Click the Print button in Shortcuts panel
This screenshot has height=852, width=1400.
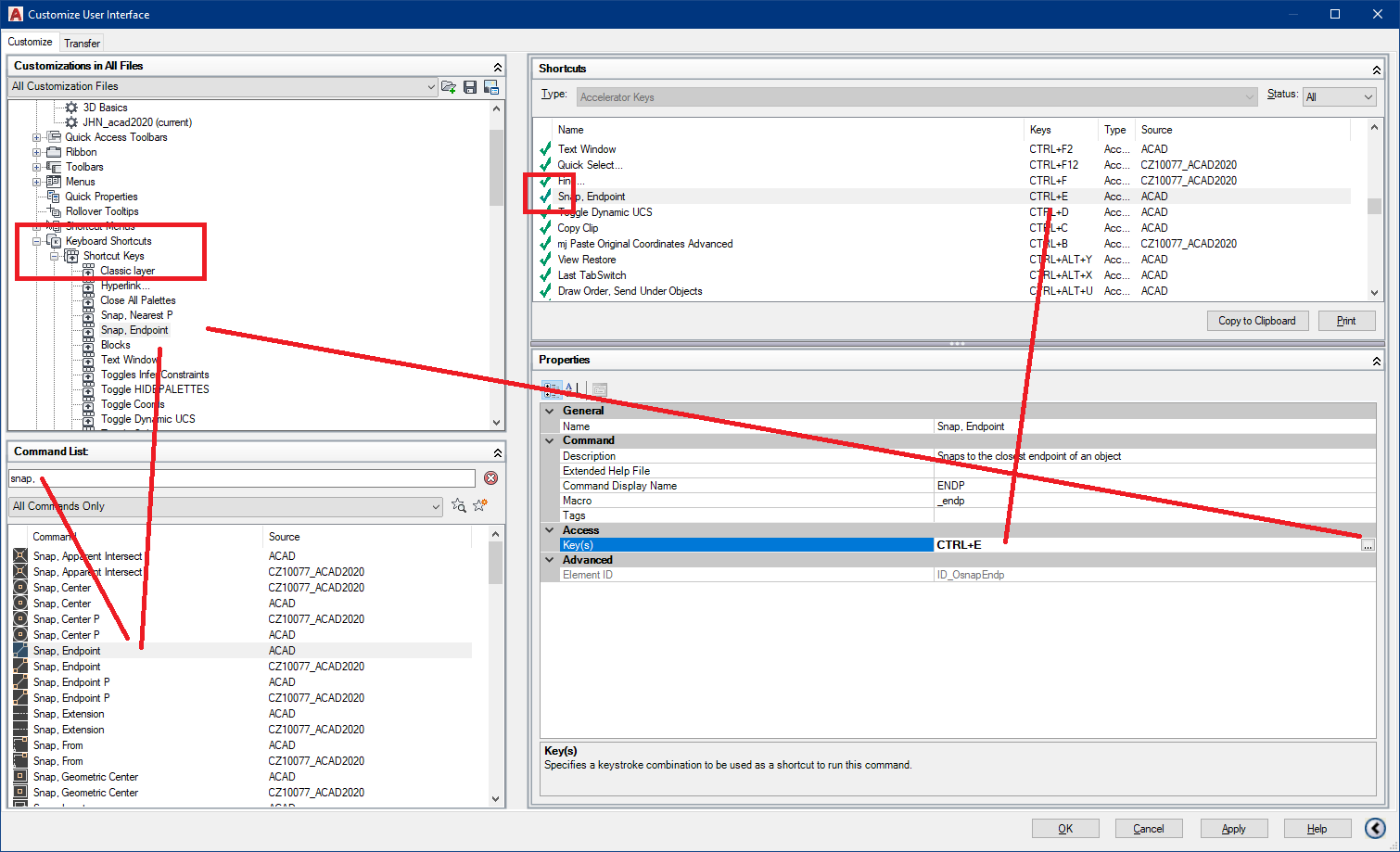(1346, 320)
